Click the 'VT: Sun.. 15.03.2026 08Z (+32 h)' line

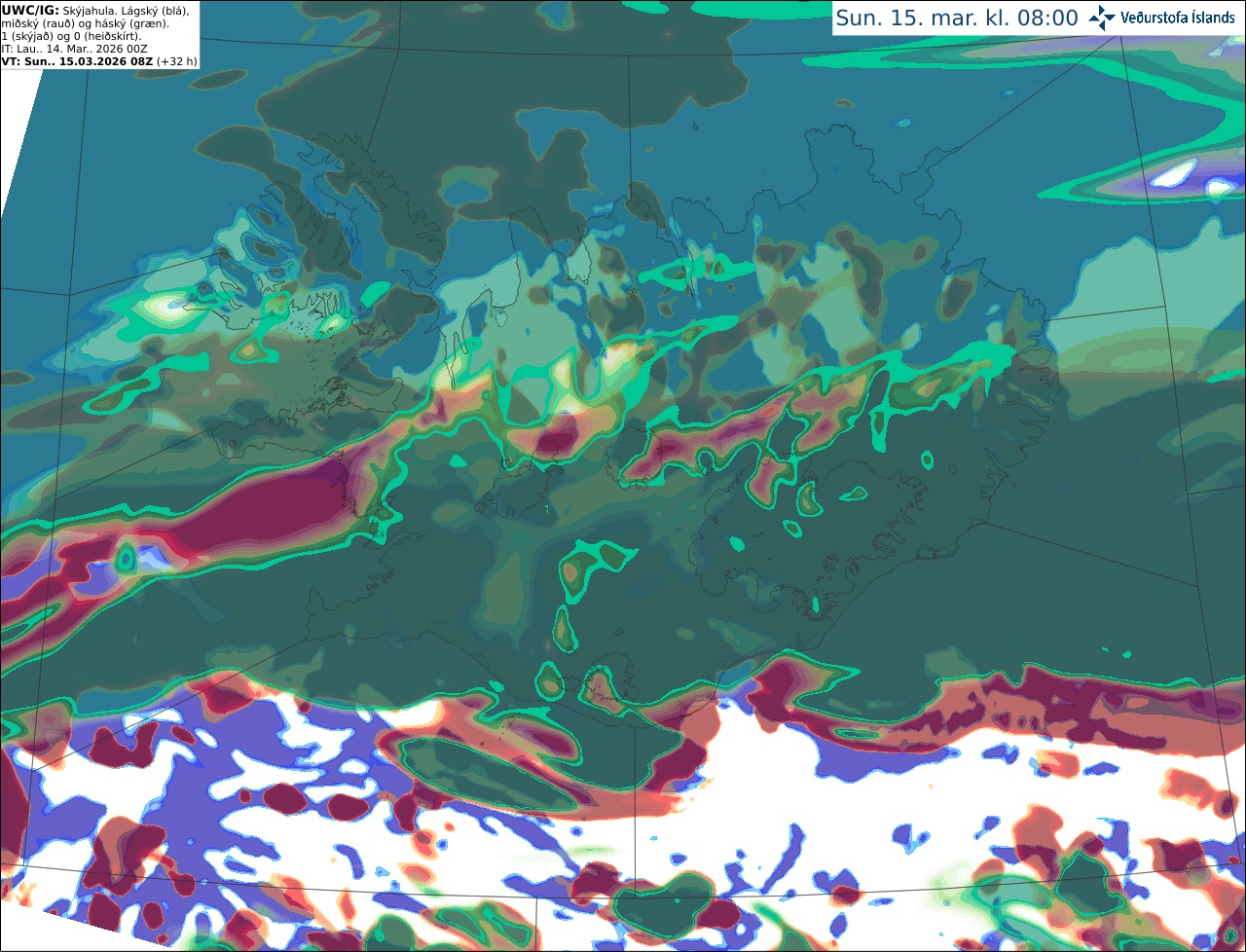(x=99, y=60)
